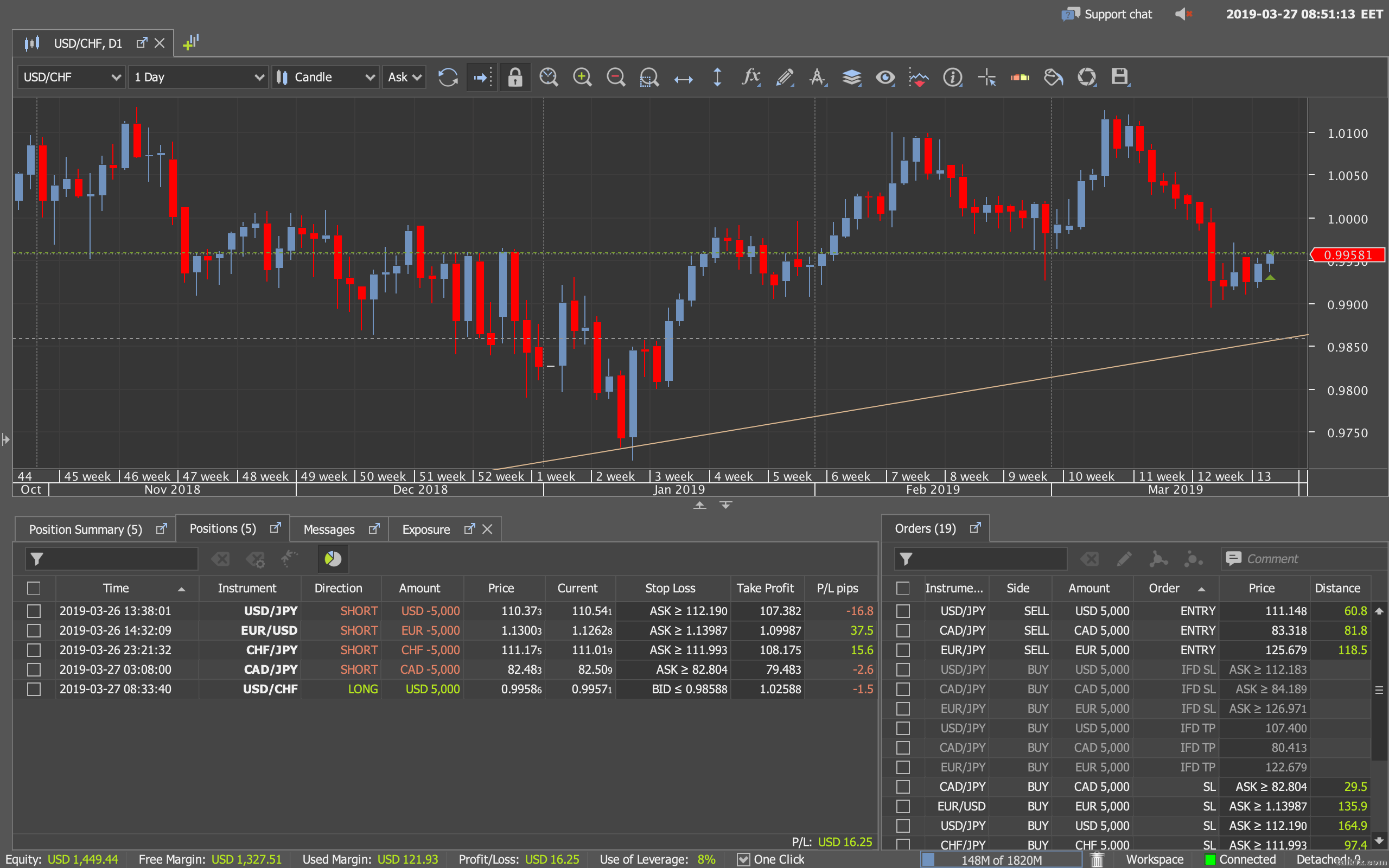This screenshot has height=868, width=1389.
Task: Click the candle colors palette icon
Action: (1020, 77)
